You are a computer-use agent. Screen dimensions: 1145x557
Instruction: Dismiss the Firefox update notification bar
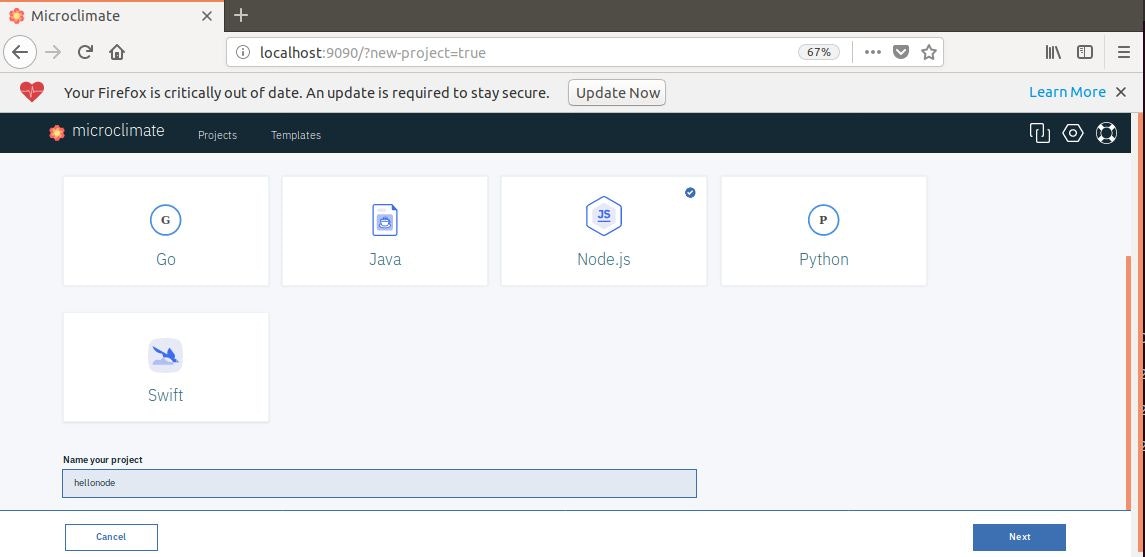pyautogui.click(x=1121, y=92)
